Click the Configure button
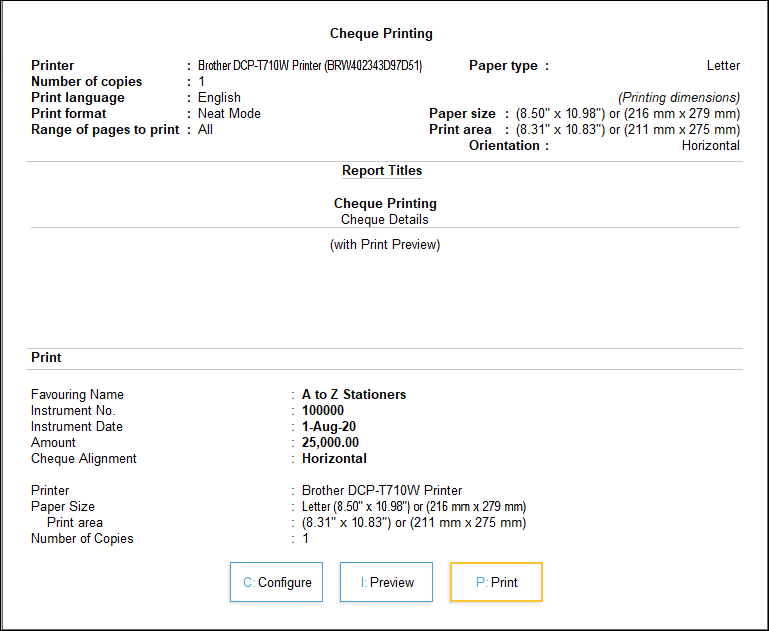The image size is (769, 631). pos(276,582)
